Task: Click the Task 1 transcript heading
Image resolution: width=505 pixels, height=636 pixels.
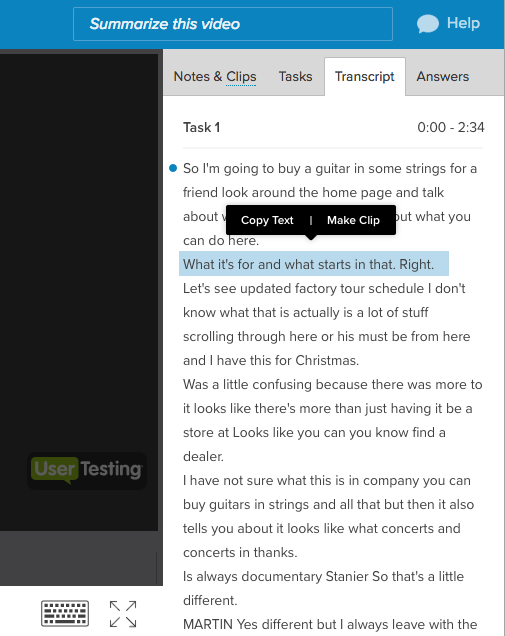Action: [x=202, y=127]
